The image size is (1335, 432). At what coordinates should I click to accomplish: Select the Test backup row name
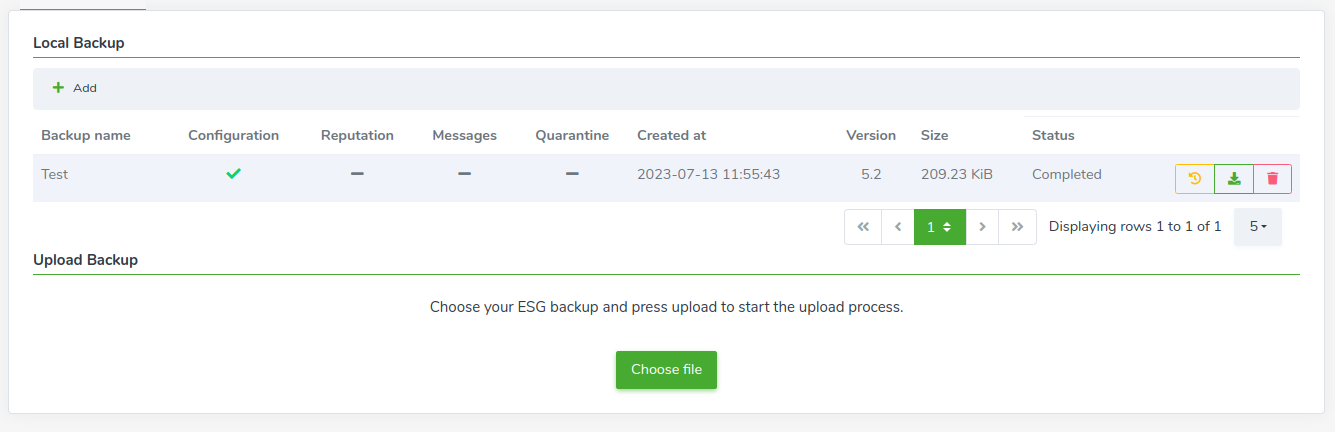pos(55,174)
